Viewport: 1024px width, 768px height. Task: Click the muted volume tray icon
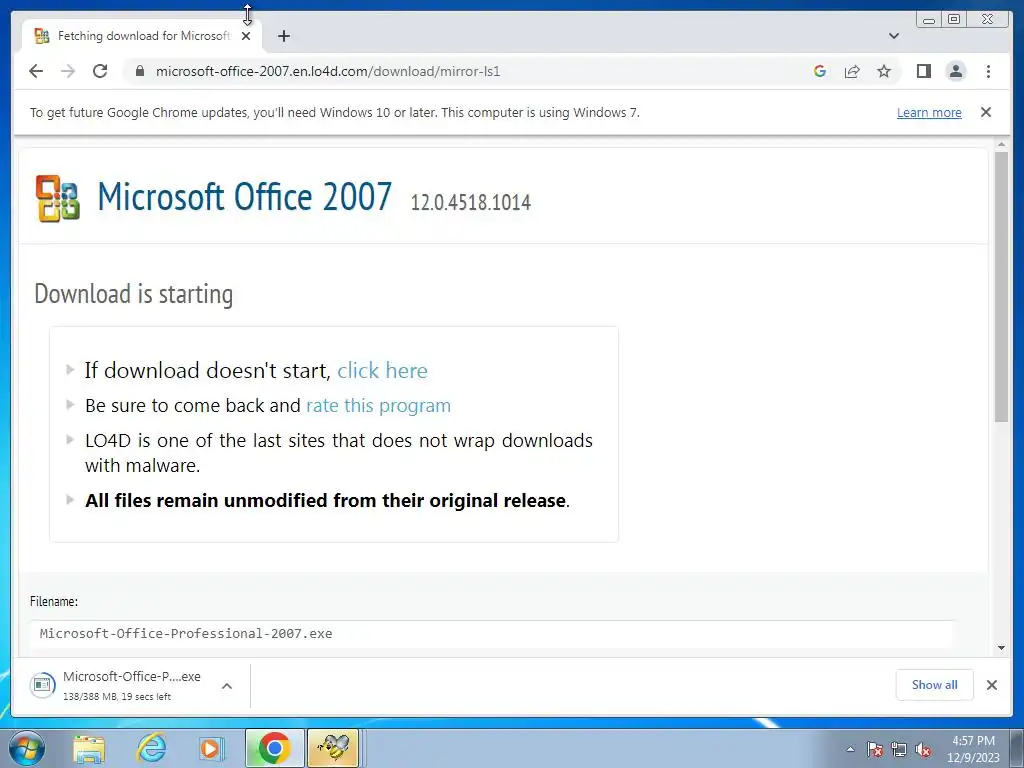(x=923, y=750)
